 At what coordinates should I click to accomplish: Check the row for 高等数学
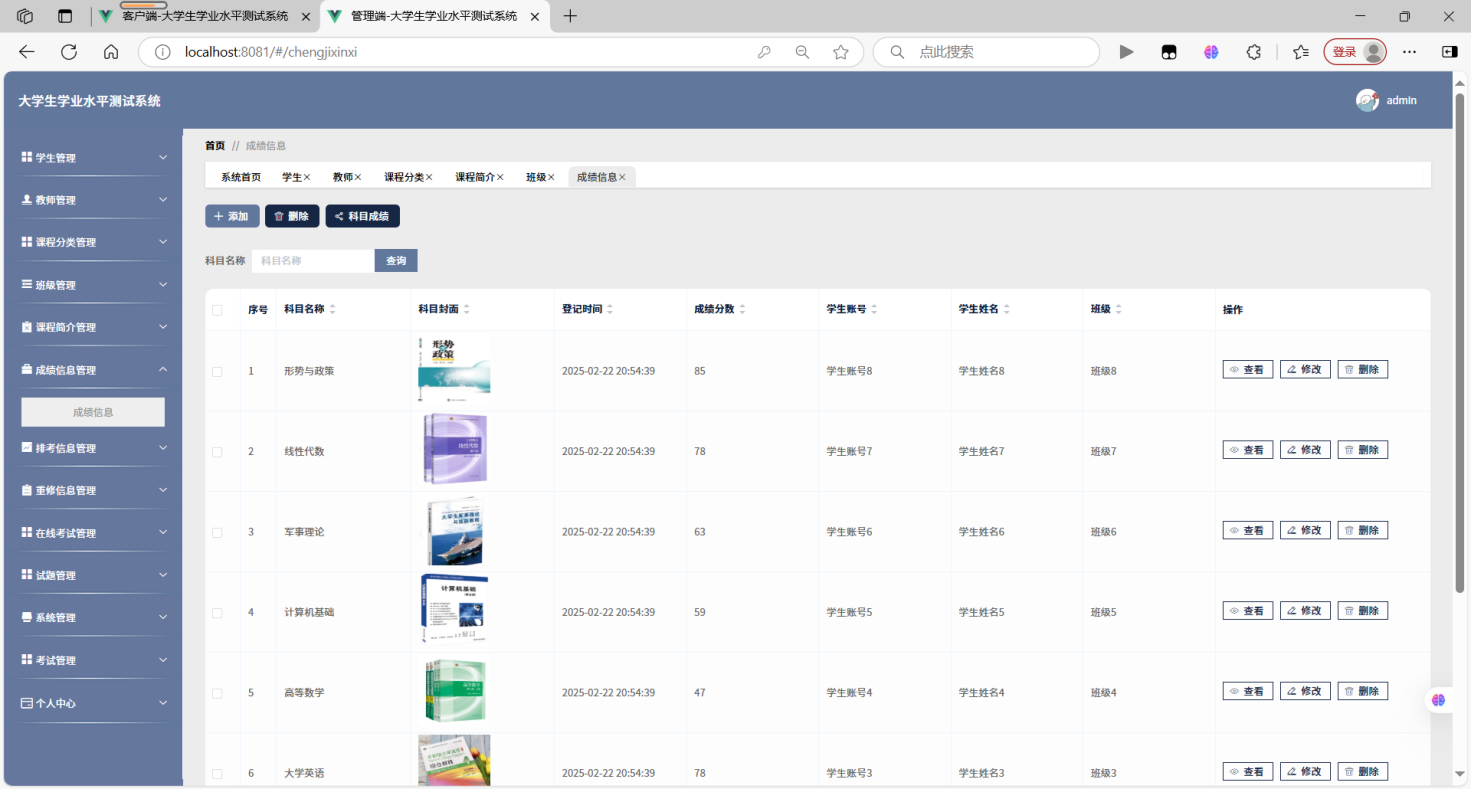[x=217, y=693]
